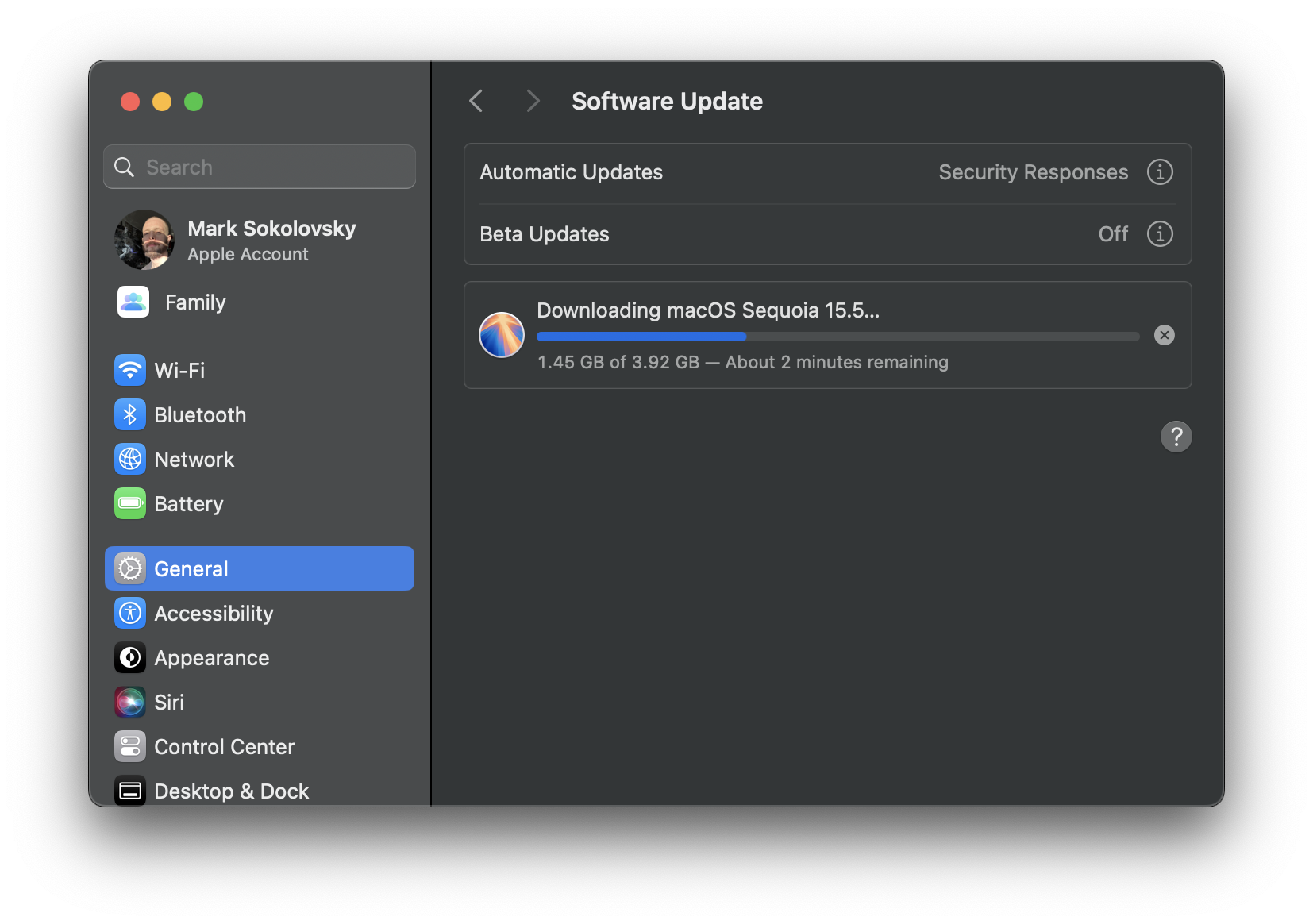The image size is (1313, 924).
Task: Click the Beta Updates label
Action: (x=545, y=234)
